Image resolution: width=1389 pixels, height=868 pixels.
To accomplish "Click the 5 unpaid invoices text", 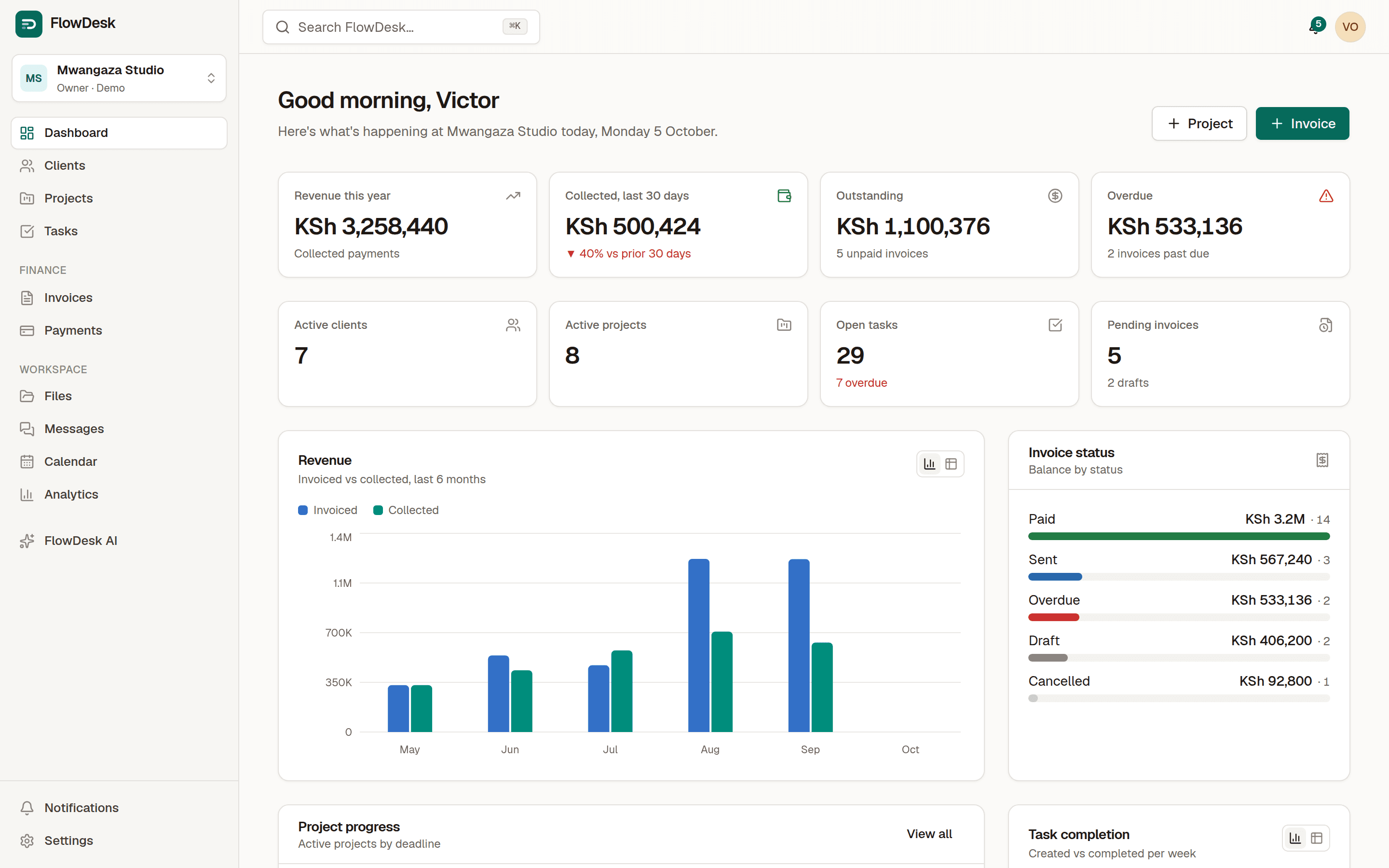I will click(882, 254).
